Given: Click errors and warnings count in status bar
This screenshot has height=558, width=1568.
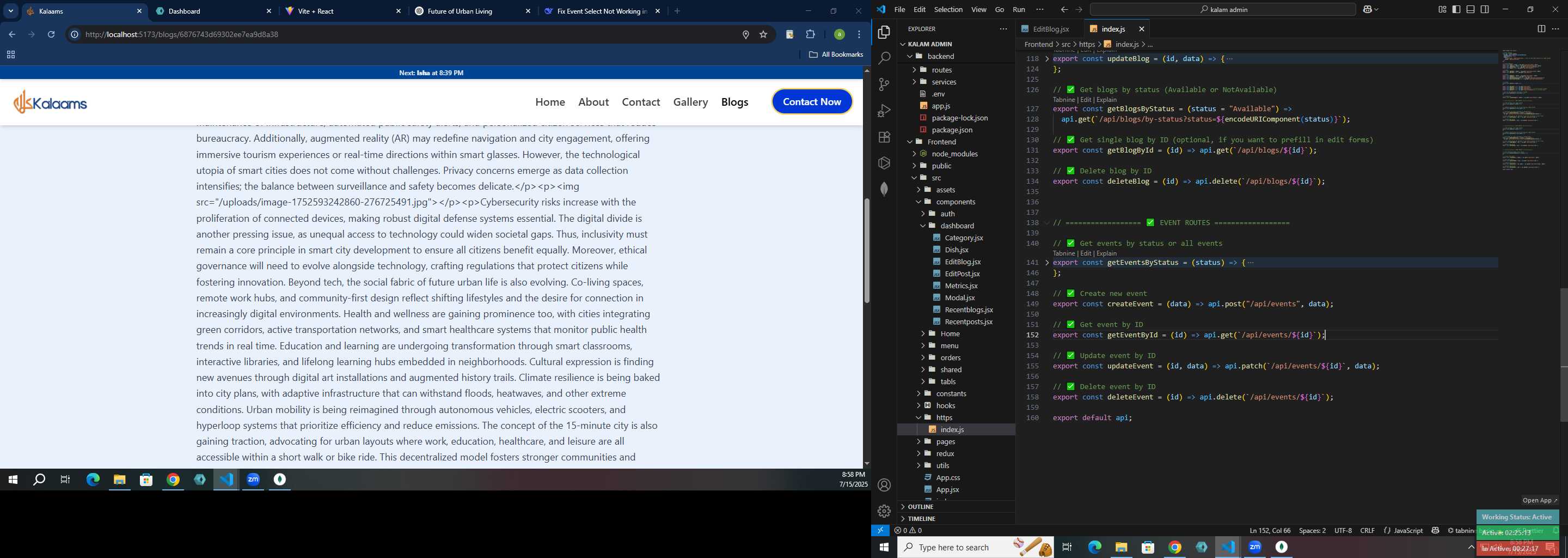Looking at the screenshot, I should point(908,531).
